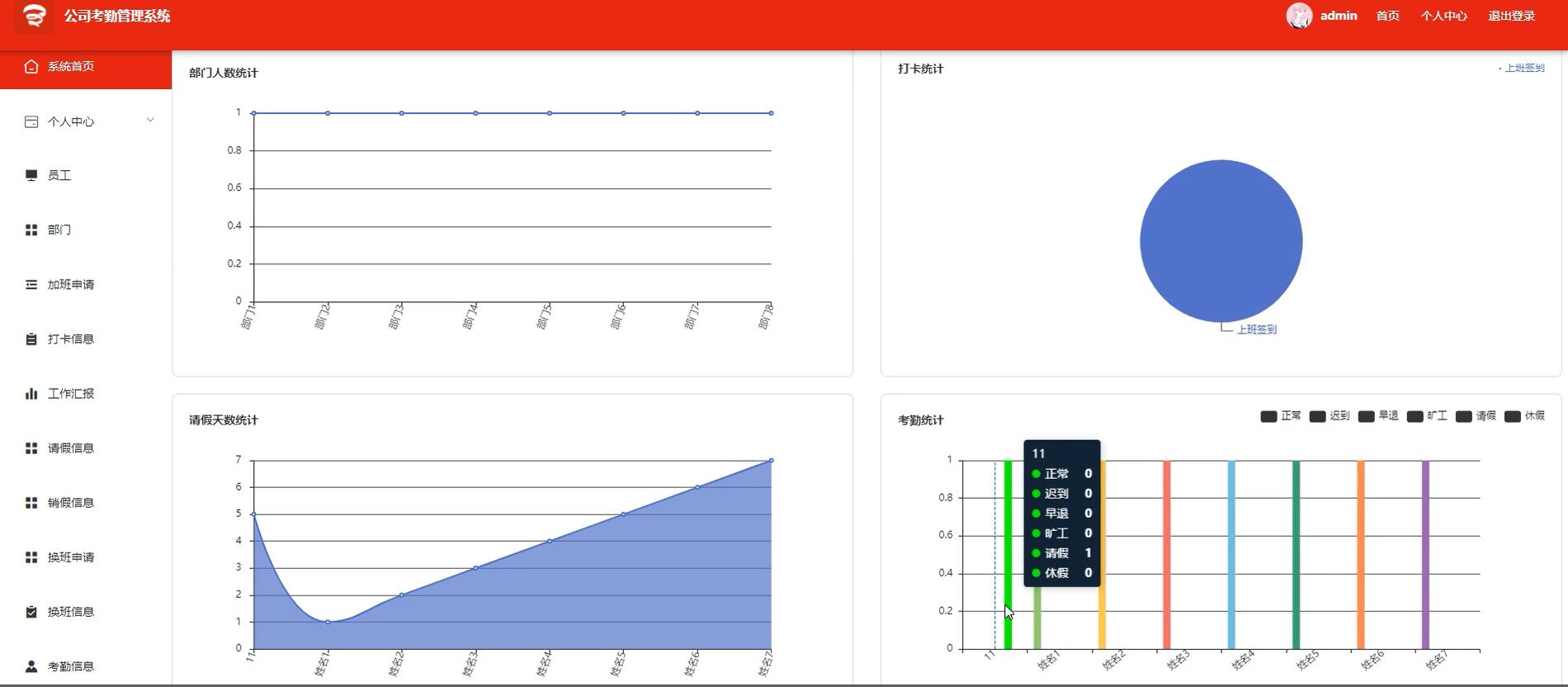Click the checklist icon beside 换班信息
Image resolution: width=1568 pixels, height=687 pixels.
click(x=31, y=611)
